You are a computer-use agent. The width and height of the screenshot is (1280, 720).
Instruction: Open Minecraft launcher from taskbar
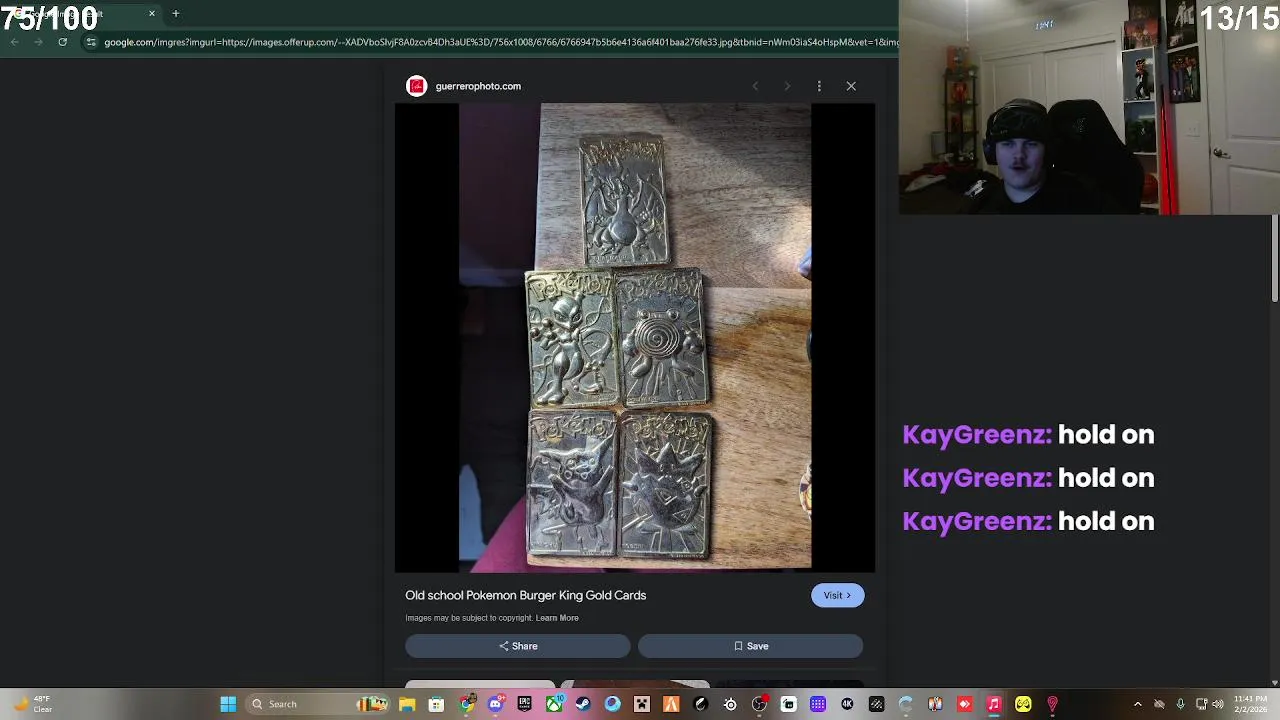(x=641, y=704)
